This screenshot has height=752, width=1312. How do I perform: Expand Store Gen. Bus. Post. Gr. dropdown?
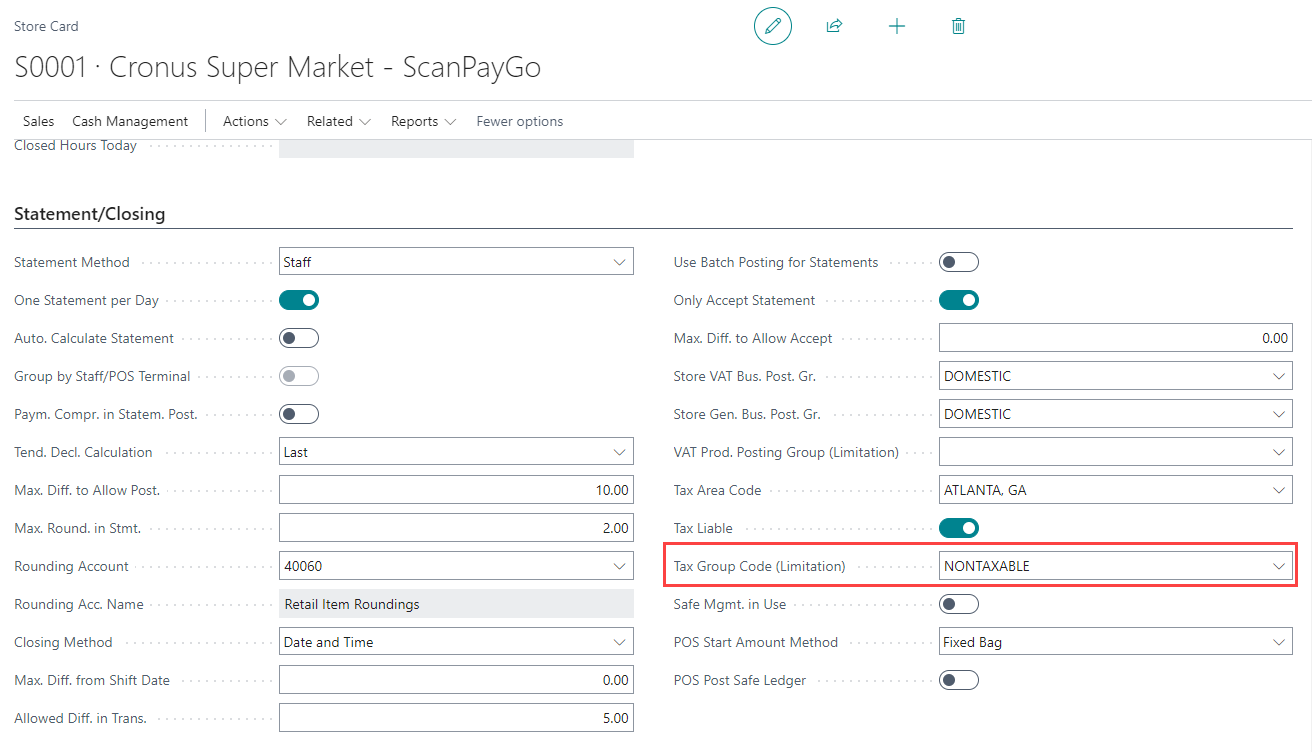click(1279, 414)
